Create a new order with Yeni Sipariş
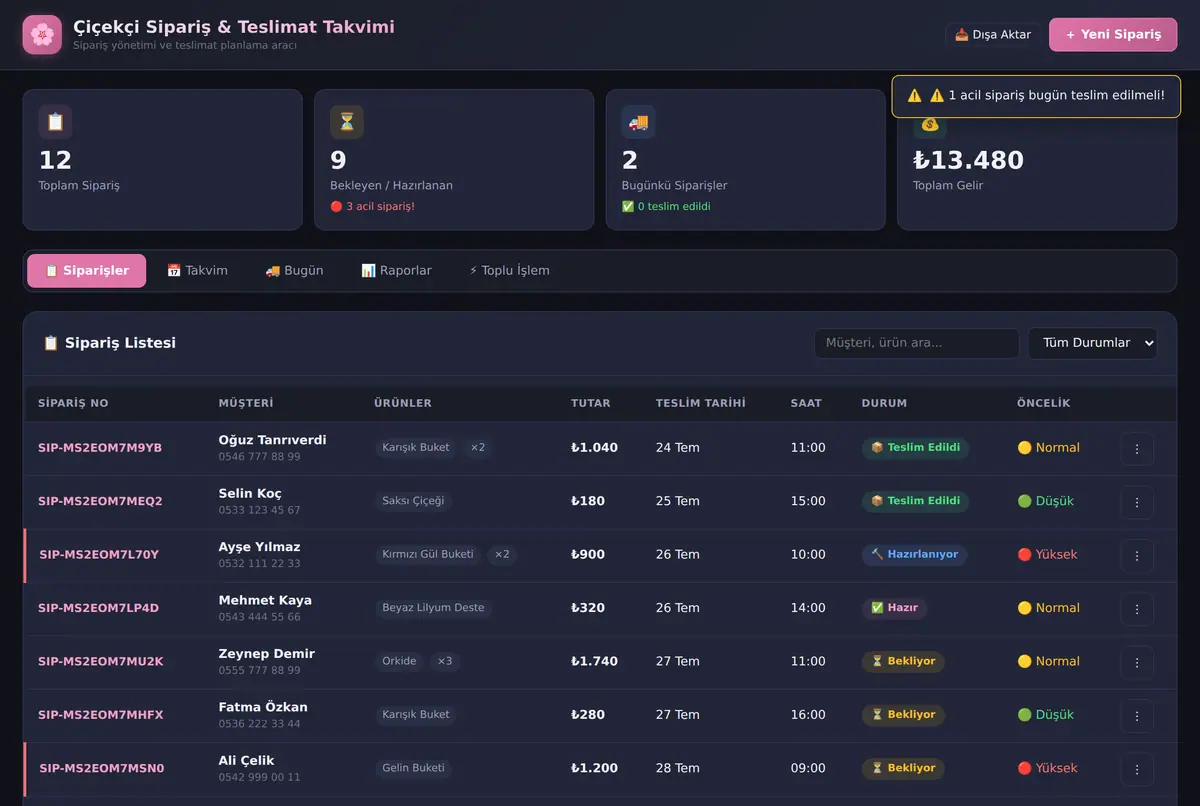The image size is (1200, 806). click(x=1113, y=35)
